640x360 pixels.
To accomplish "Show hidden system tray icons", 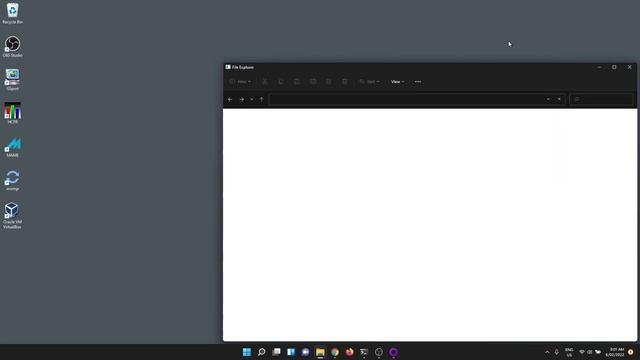I will (x=547, y=352).
